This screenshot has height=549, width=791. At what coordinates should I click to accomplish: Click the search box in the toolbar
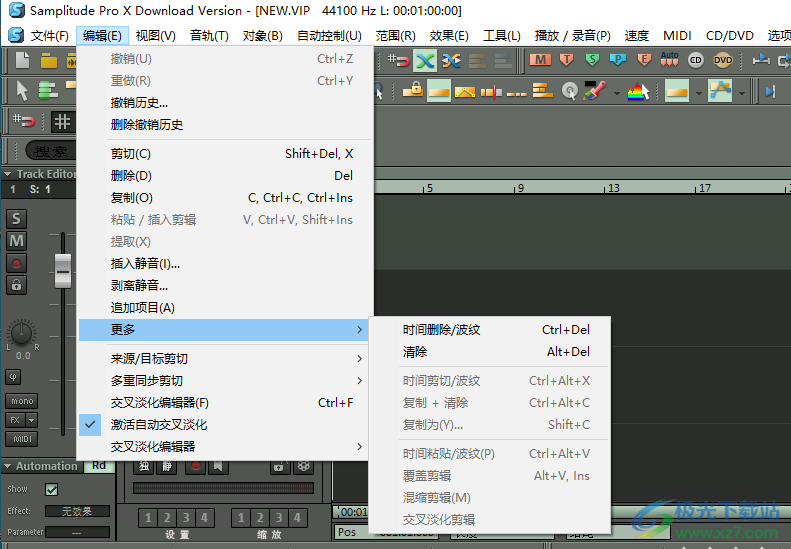[x=50, y=151]
